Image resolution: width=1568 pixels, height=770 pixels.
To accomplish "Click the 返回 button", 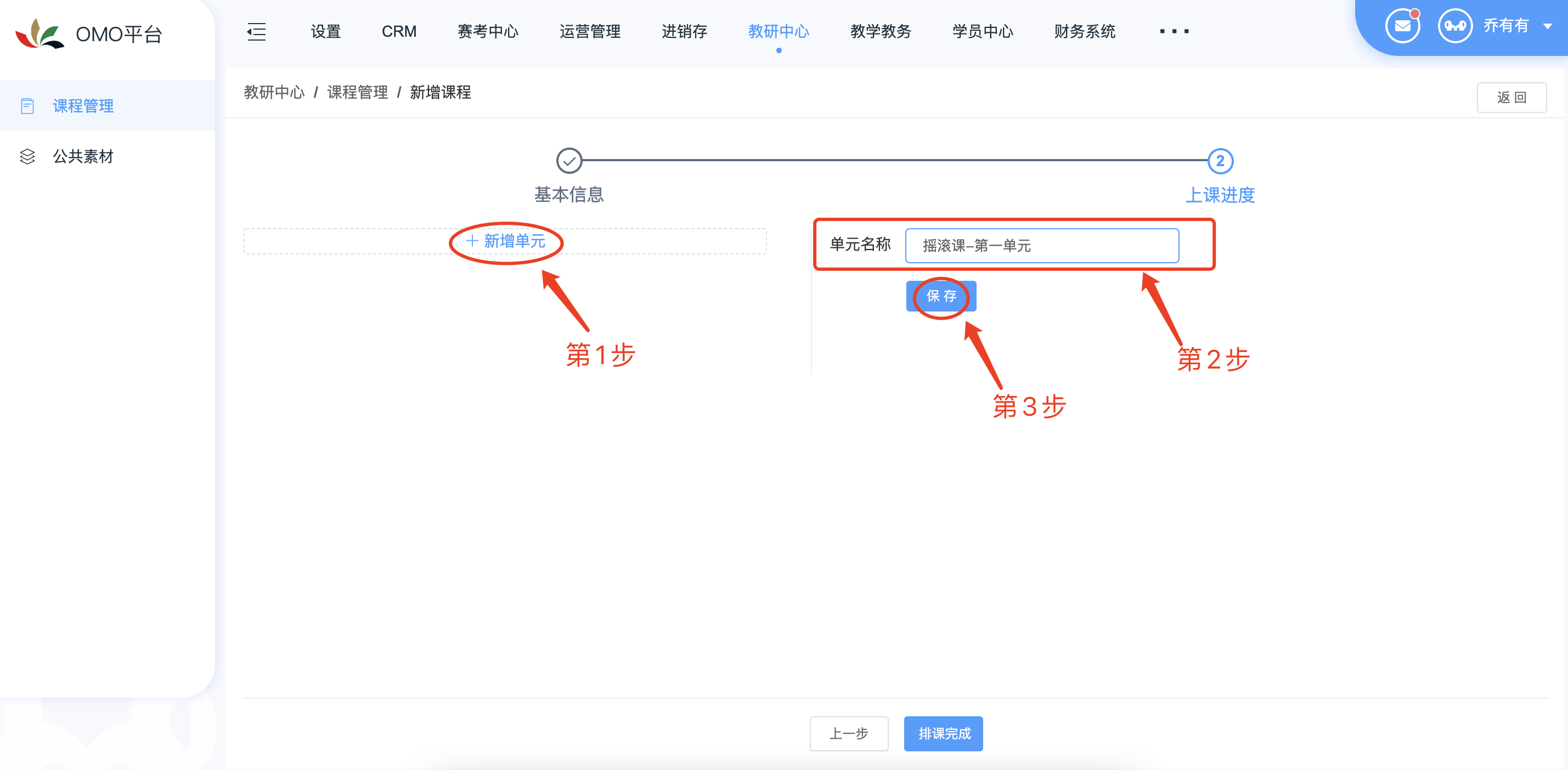I will pos(1511,98).
